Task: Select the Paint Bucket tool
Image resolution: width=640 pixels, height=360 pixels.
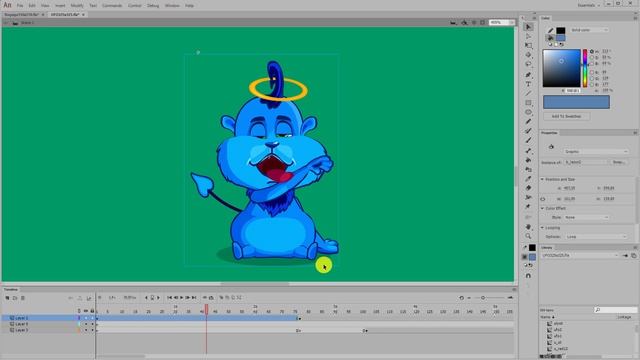Action: point(528,160)
